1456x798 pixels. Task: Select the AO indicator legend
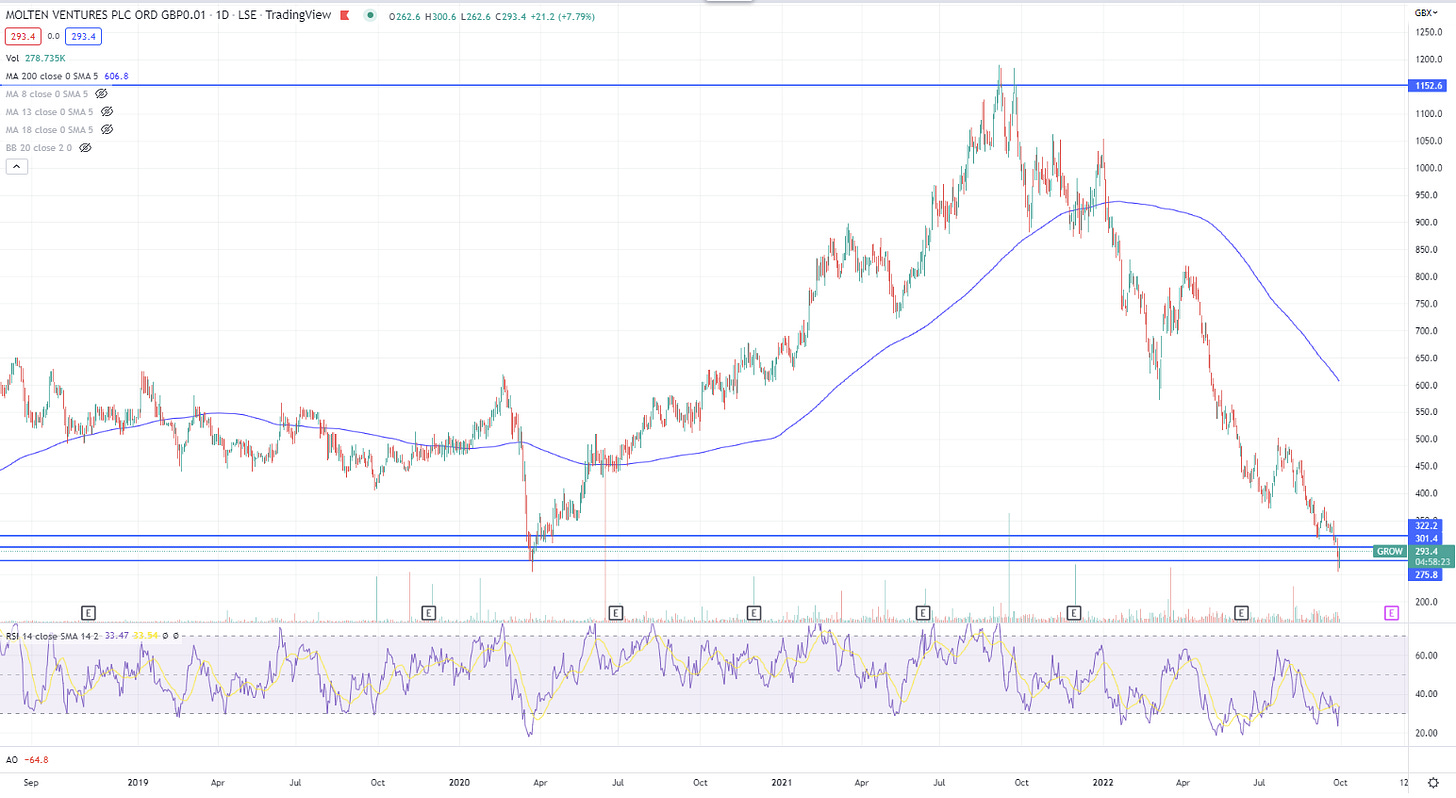tap(27, 760)
